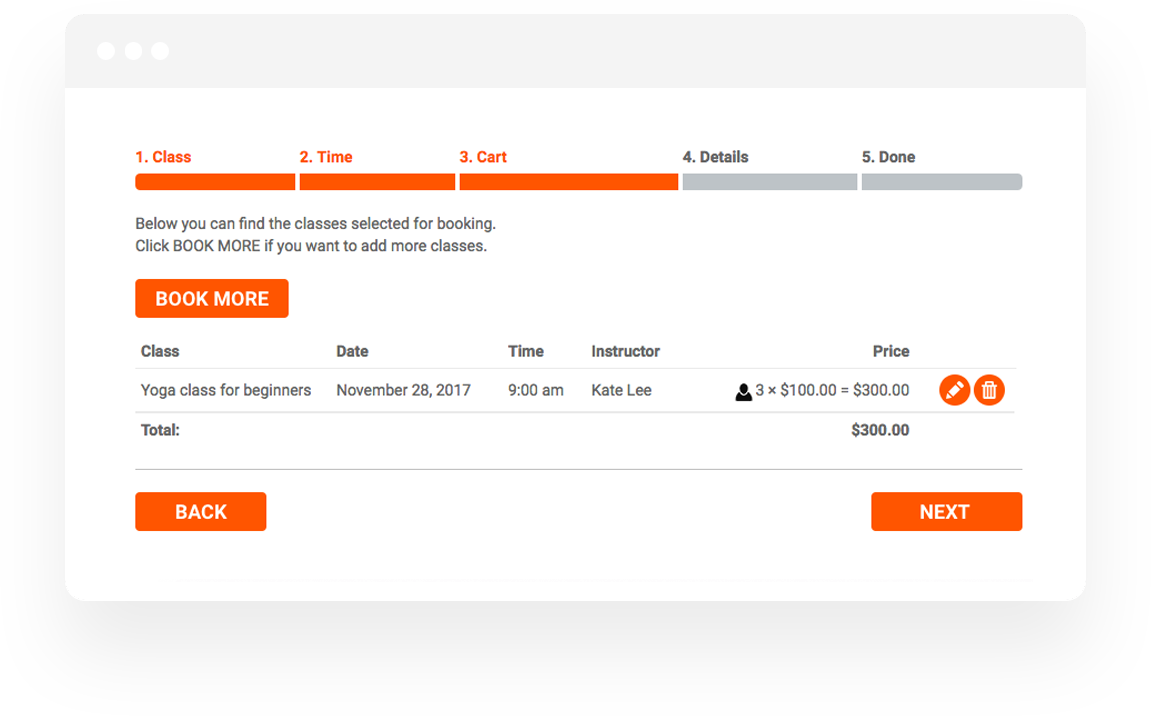This screenshot has width=1151, height=716.
Task: Open the 3. Cart step label
Action: click(483, 157)
